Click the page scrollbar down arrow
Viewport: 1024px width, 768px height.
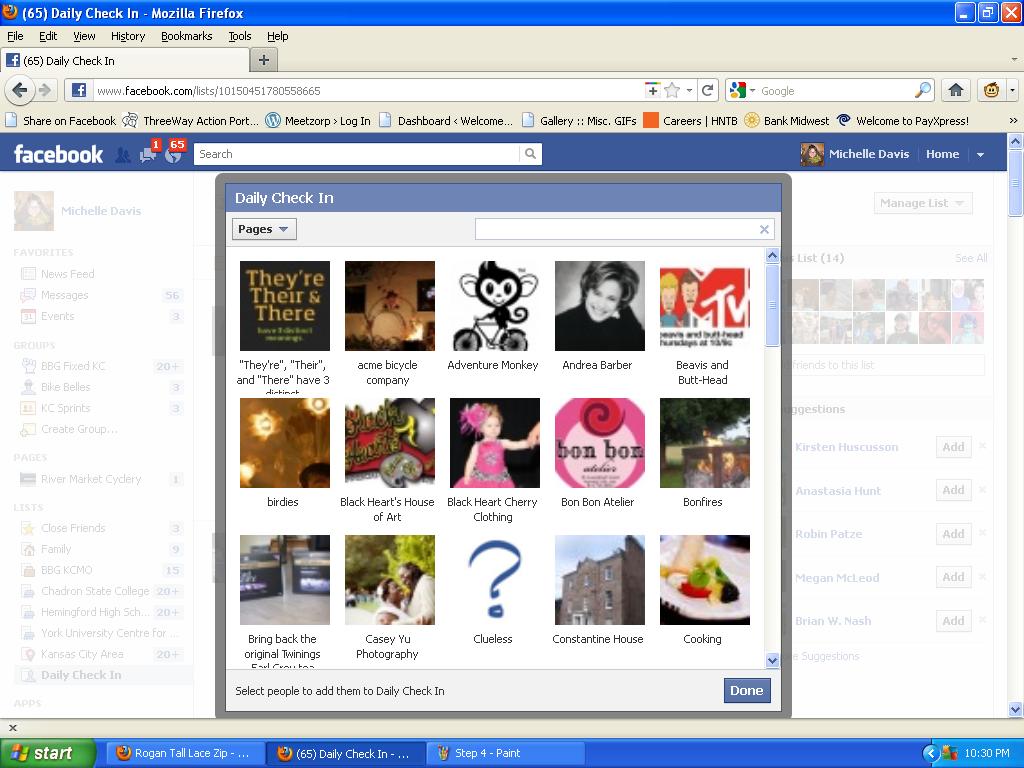point(1016,709)
